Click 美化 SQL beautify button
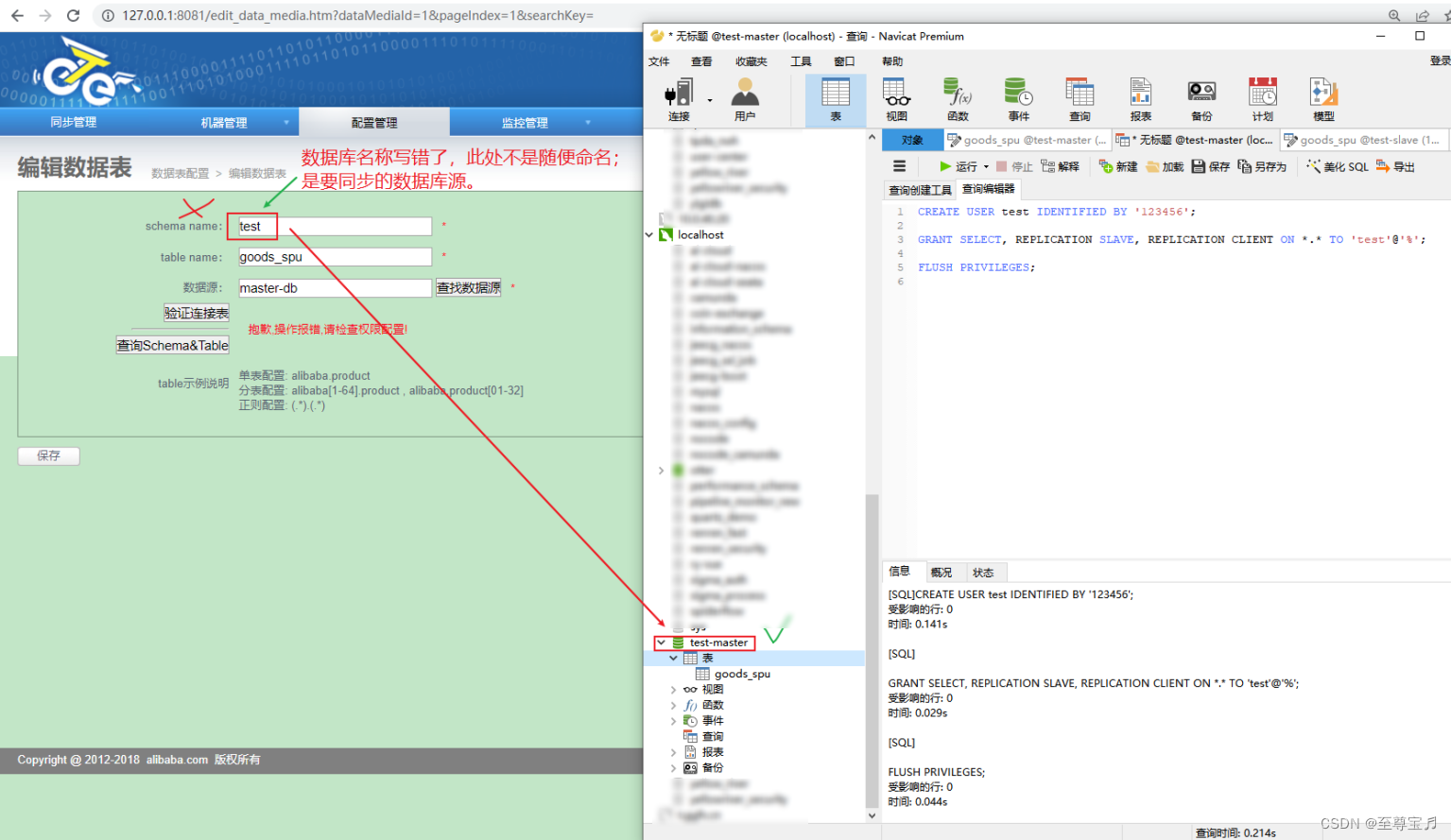 coord(1338,166)
